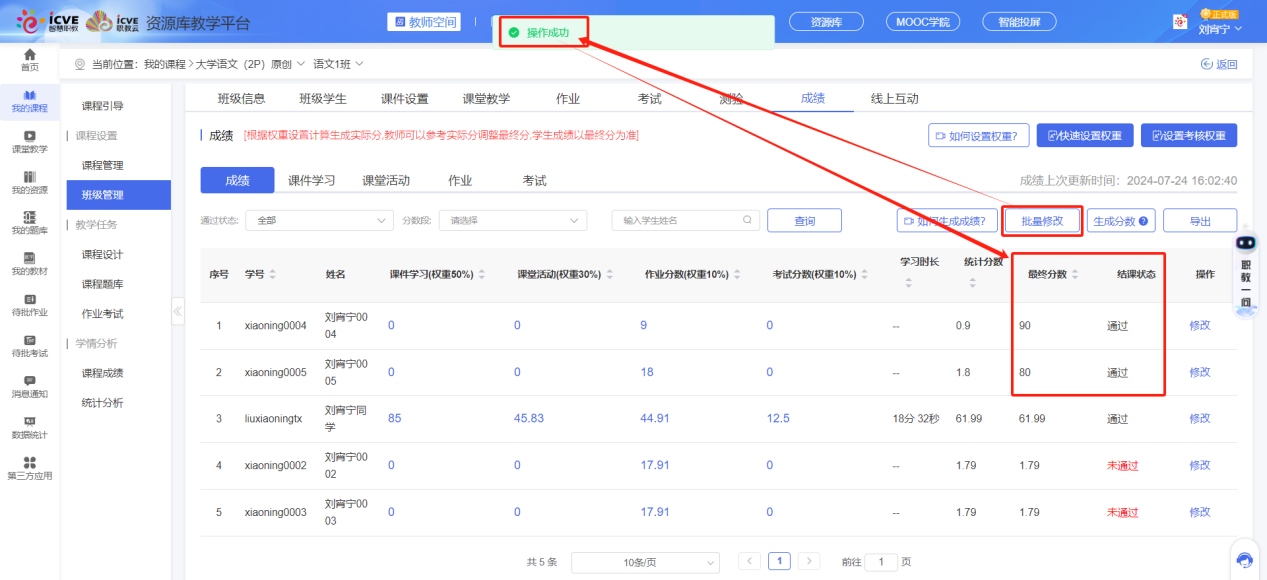Open 待批作业 sidebar icon
1267x580 pixels.
point(30,305)
